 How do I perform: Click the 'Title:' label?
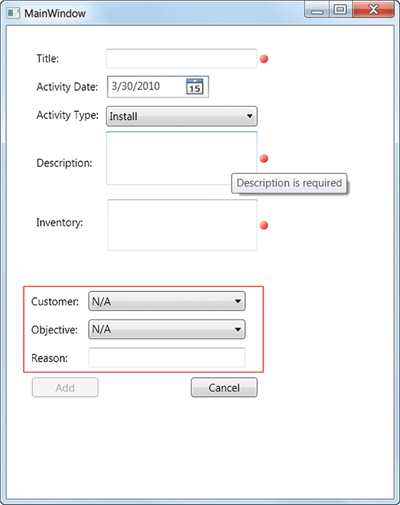(48, 59)
